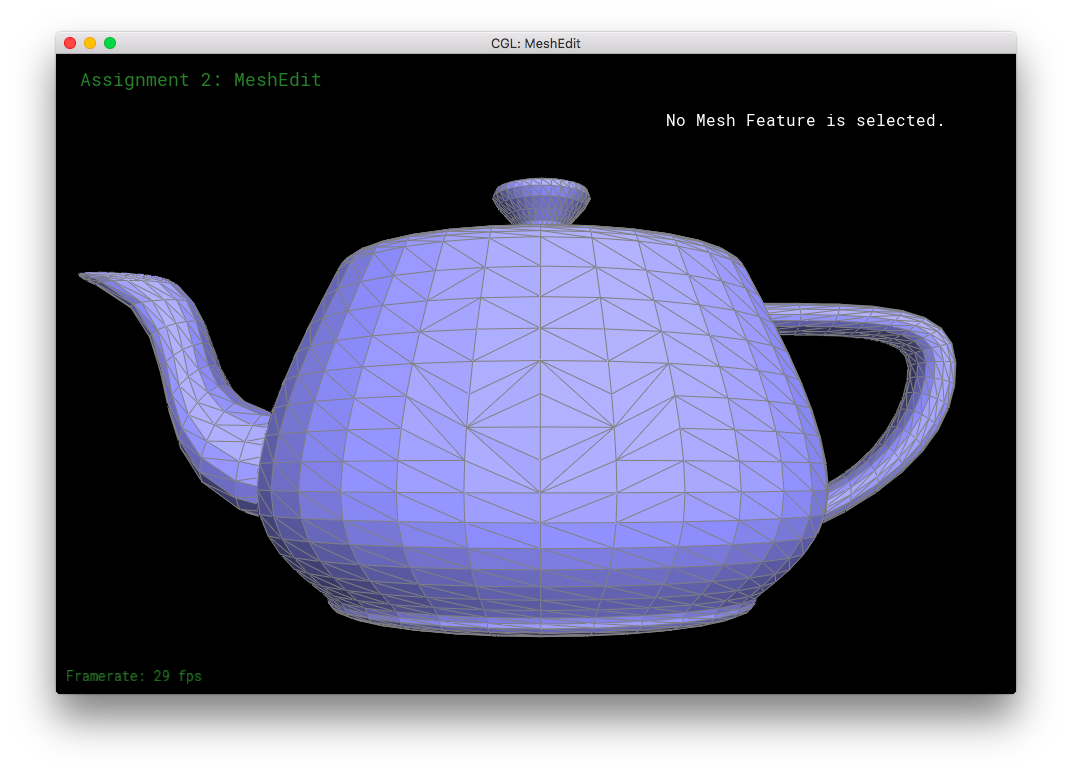Click the 'No Mesh Feature is selected.' message
Viewport: 1072px width, 774px height.
[805, 120]
